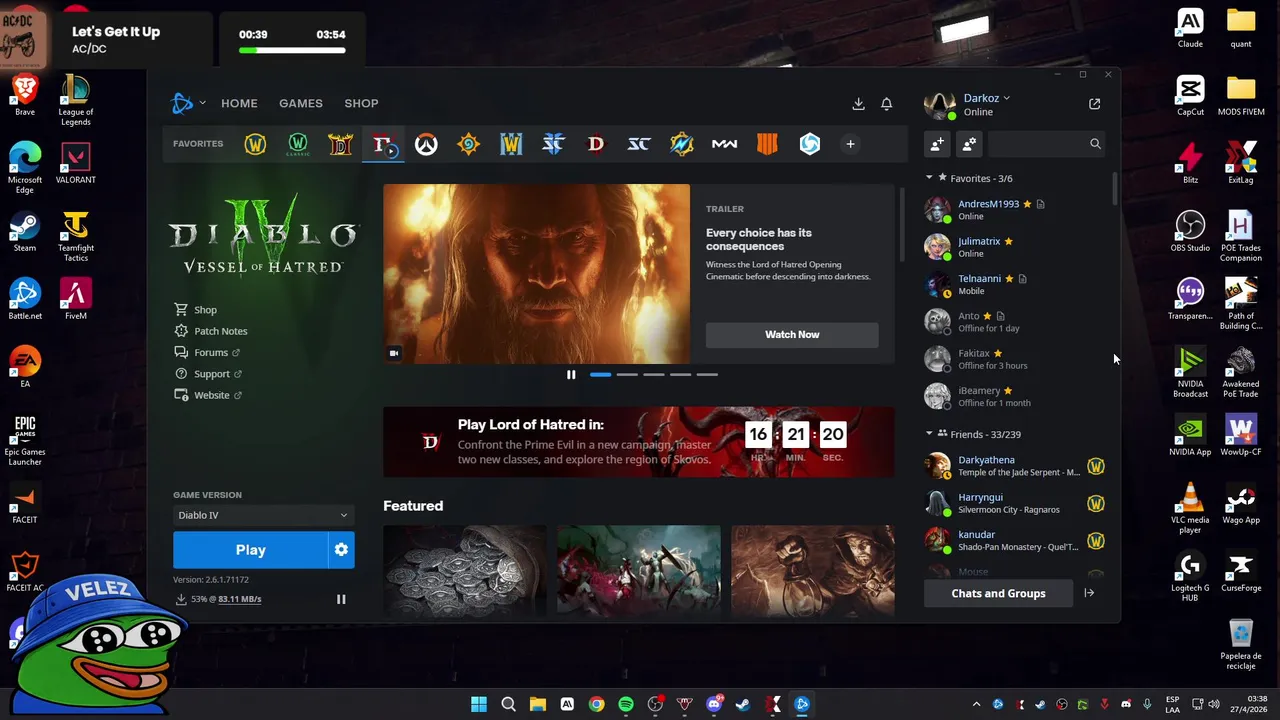
Task: Click the 83.11 MB/s download speed text
Action: tap(239, 599)
